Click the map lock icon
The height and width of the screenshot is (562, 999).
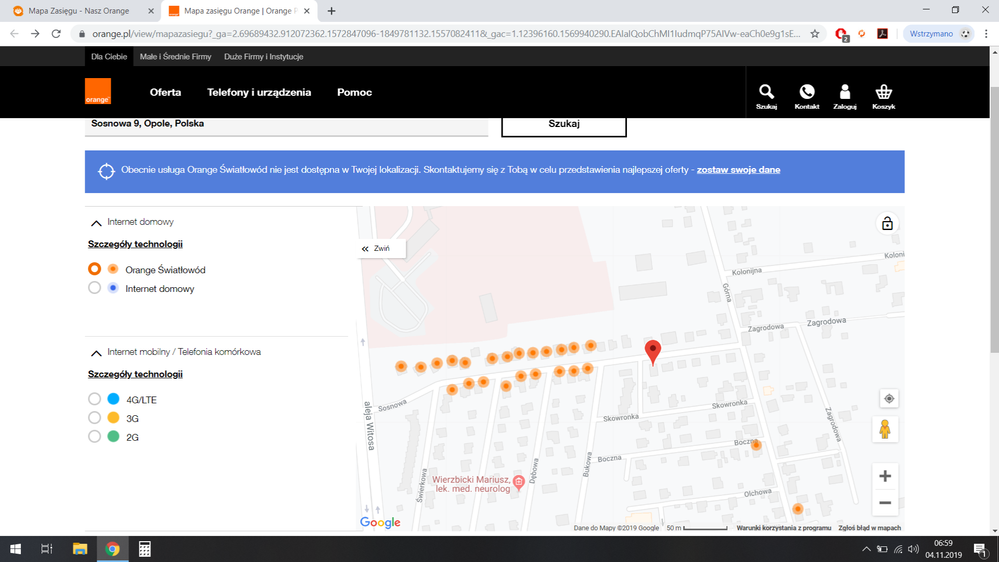pos(886,223)
